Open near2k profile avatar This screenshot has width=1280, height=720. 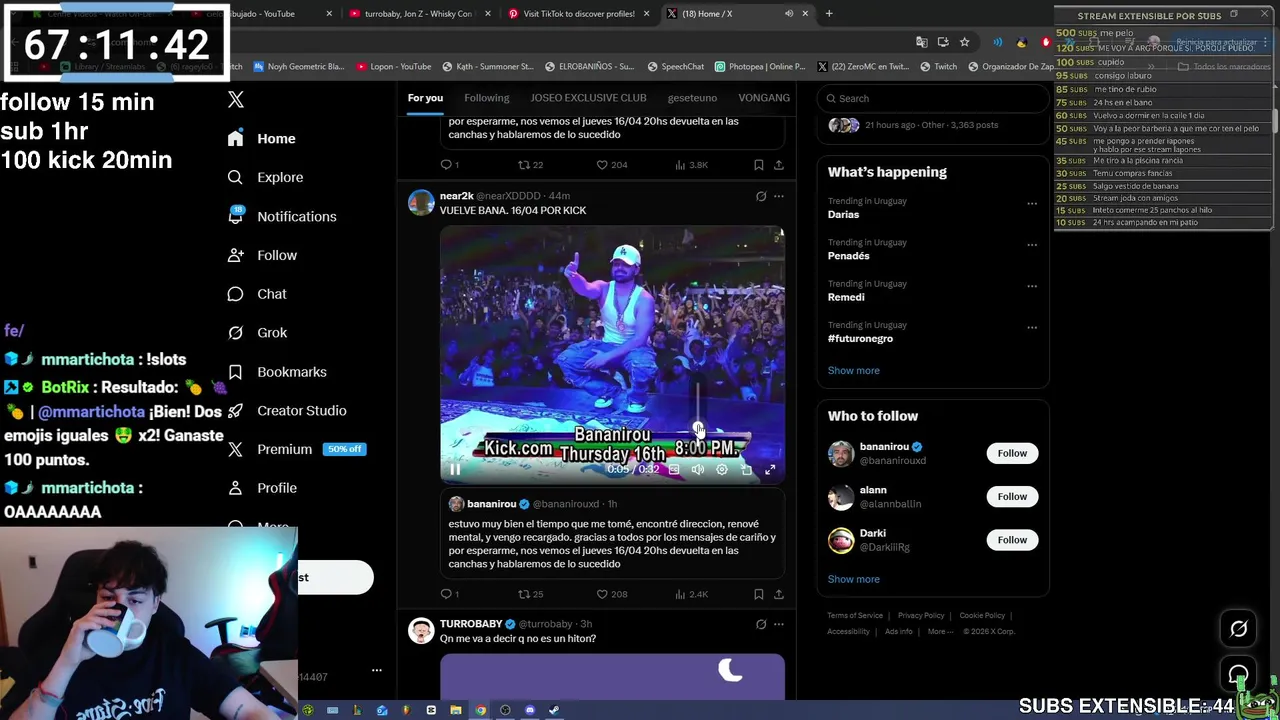coord(421,202)
